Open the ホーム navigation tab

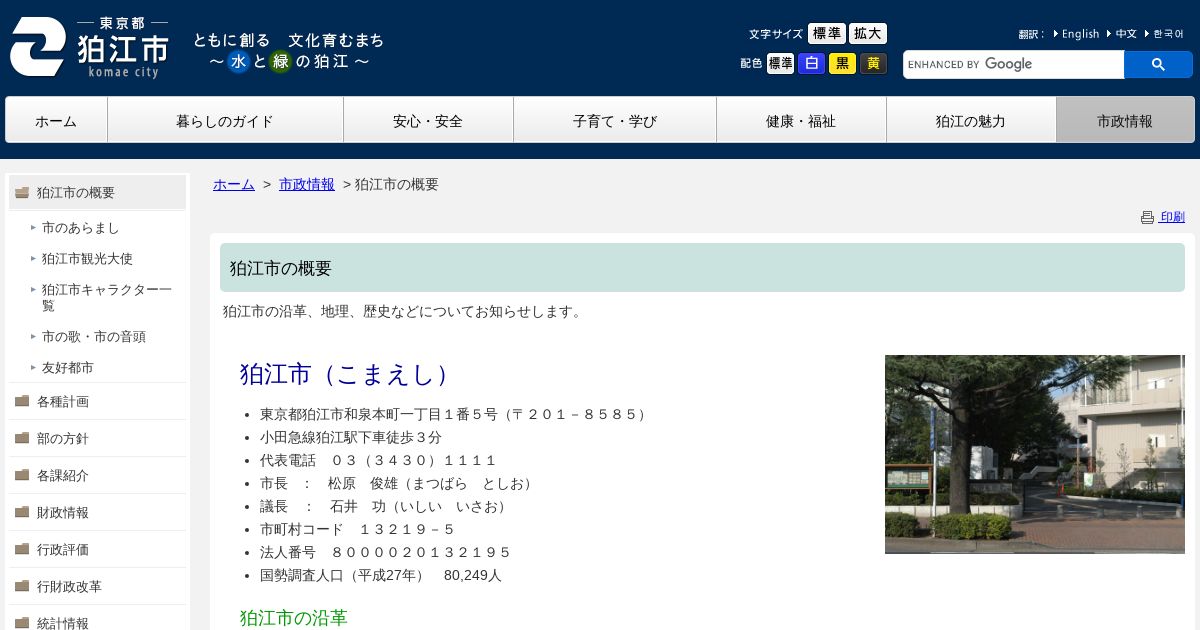56,120
